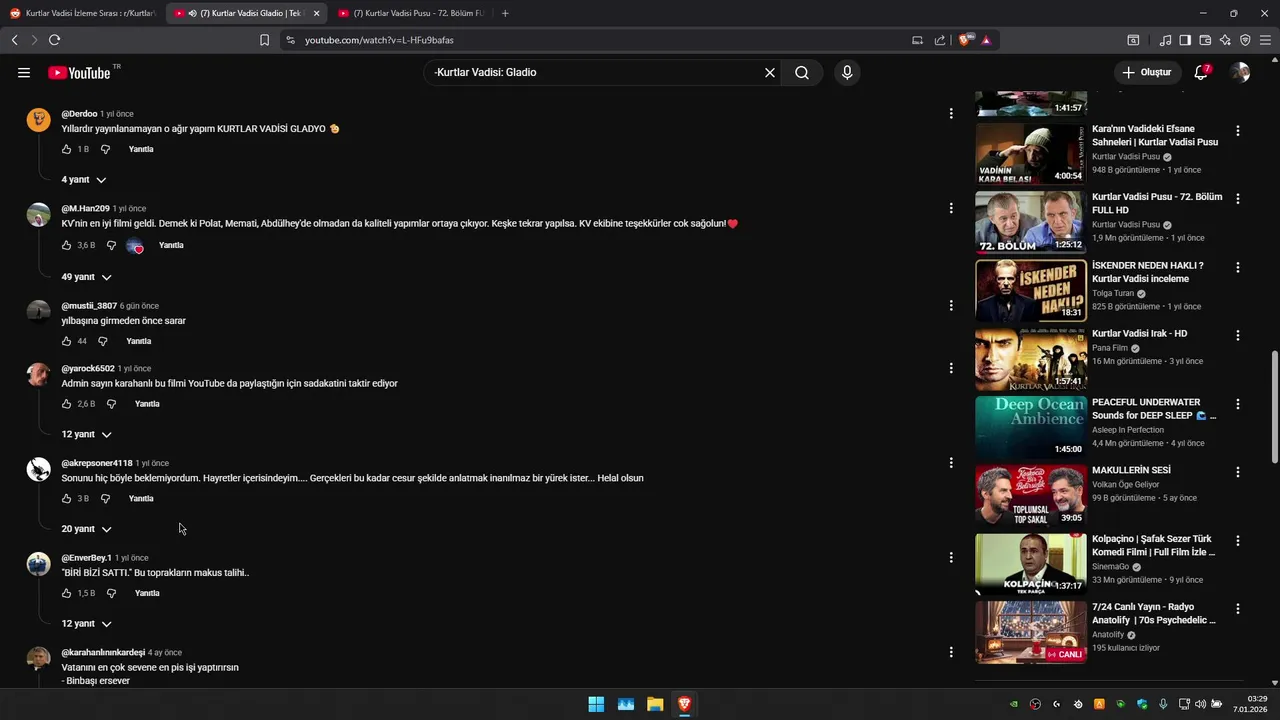Image resolution: width=1280 pixels, height=720 pixels.
Task: Open options menu for @akrepsoner4118 comment
Action: tap(951, 463)
